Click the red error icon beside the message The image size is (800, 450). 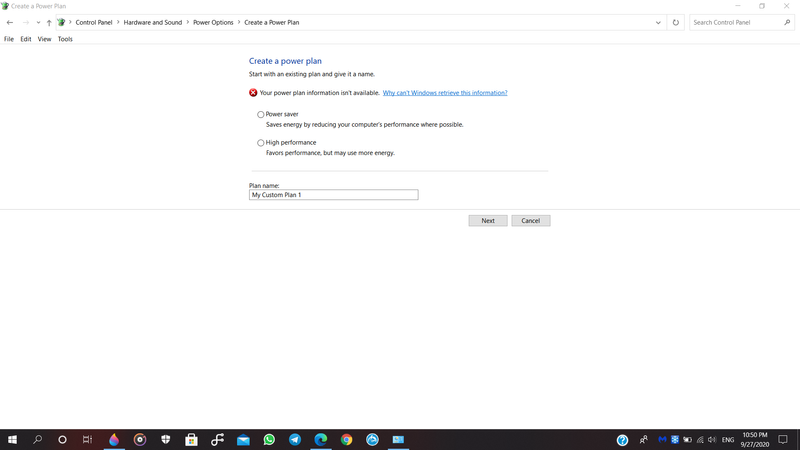point(253,93)
